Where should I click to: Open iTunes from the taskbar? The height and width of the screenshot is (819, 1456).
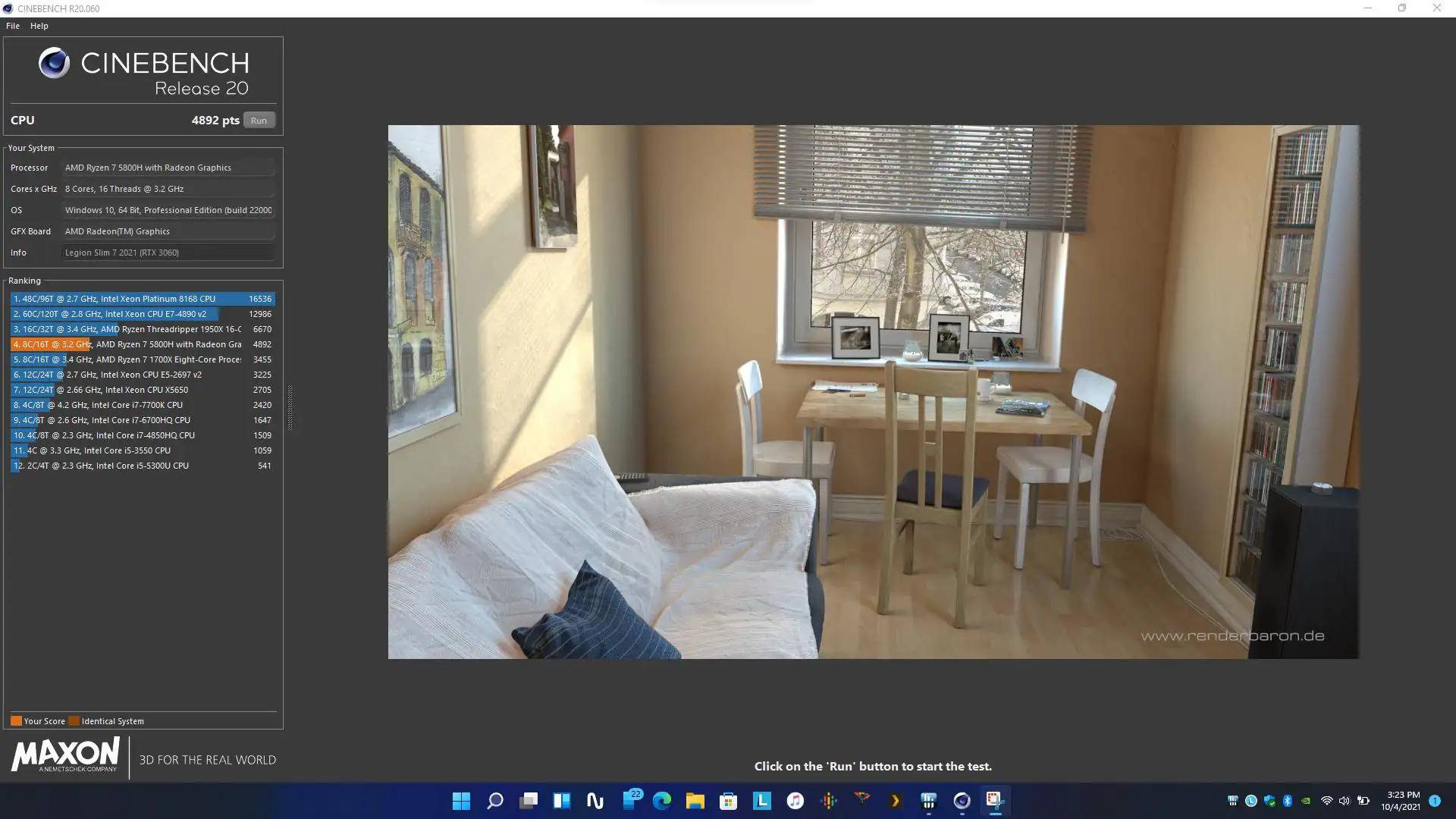pyautogui.click(x=795, y=801)
